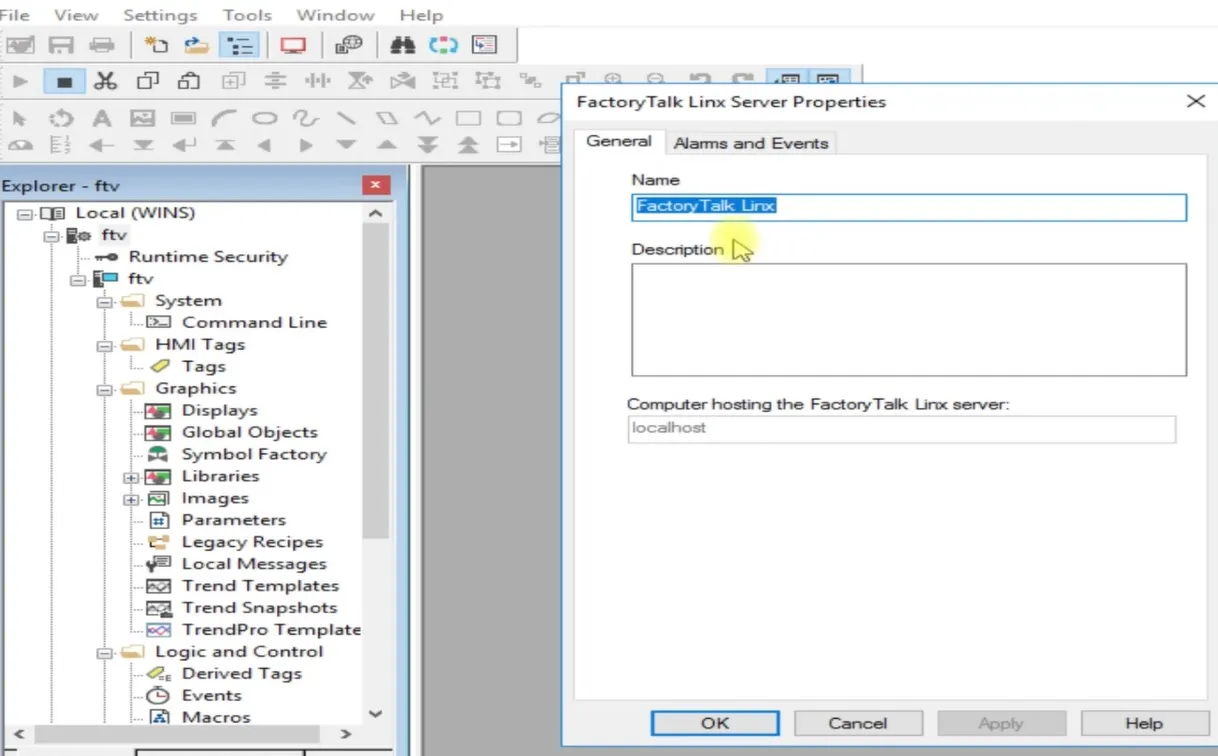Cut using the scissors toolbar icon
The image size is (1218, 756).
(x=105, y=80)
